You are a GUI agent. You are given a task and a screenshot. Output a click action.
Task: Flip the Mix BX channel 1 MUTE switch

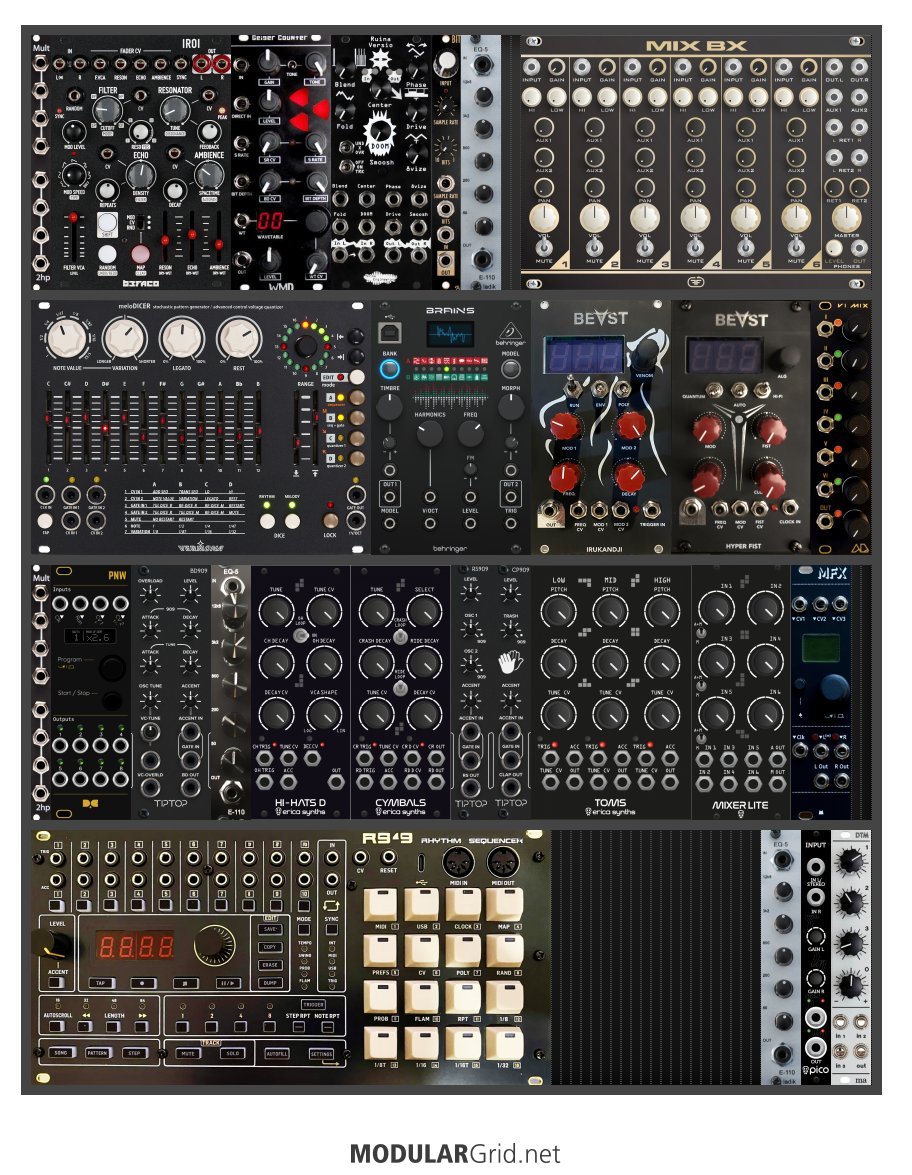544,247
